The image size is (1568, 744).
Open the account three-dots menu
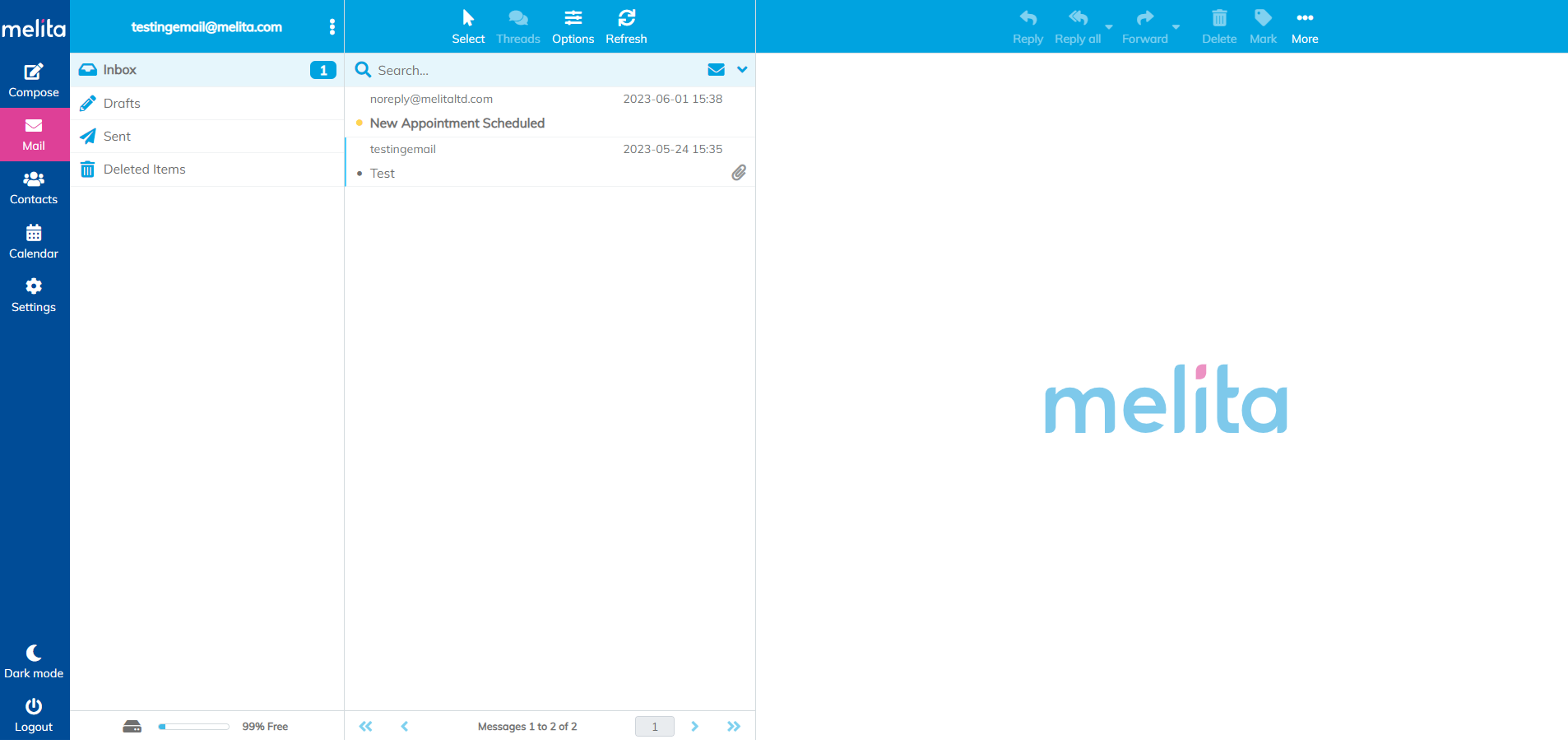click(332, 27)
